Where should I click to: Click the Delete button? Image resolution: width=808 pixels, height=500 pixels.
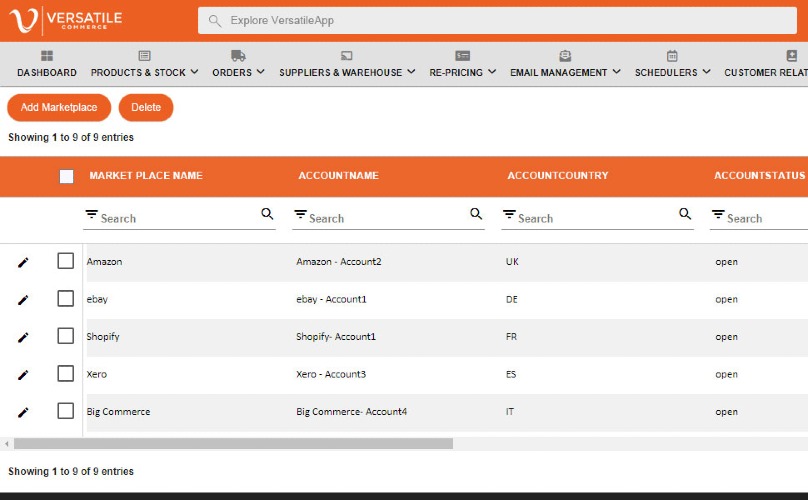click(146, 108)
